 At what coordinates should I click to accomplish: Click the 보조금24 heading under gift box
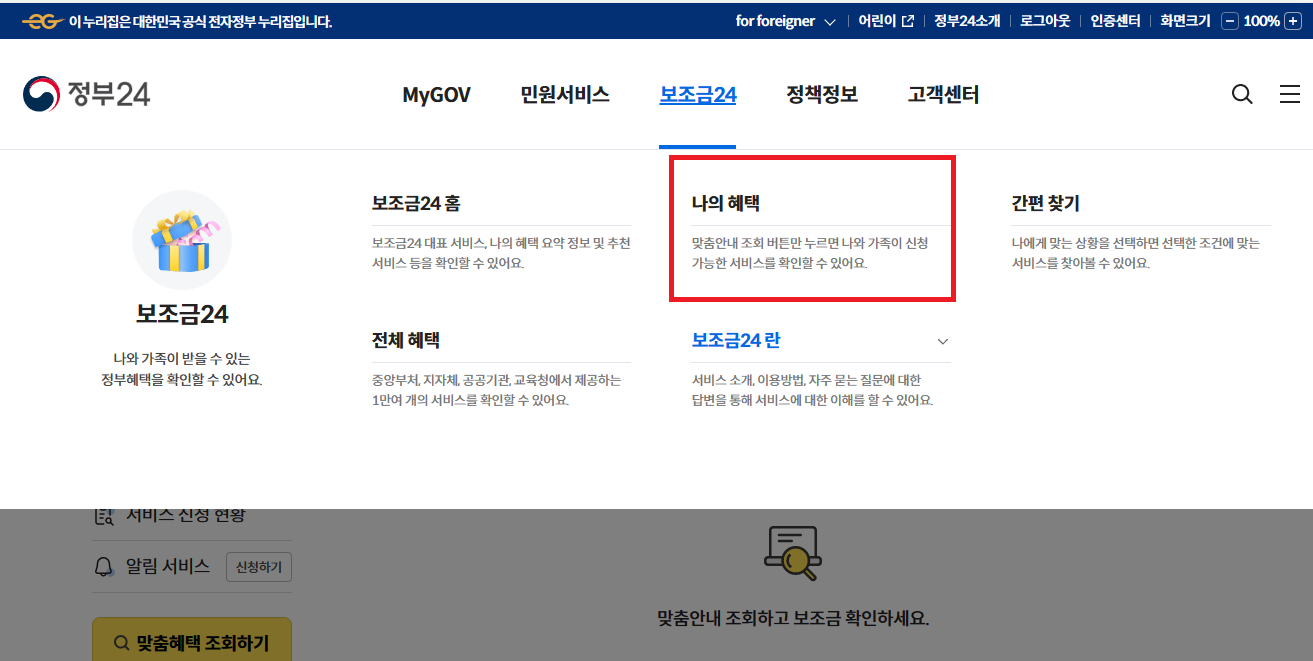(182, 314)
